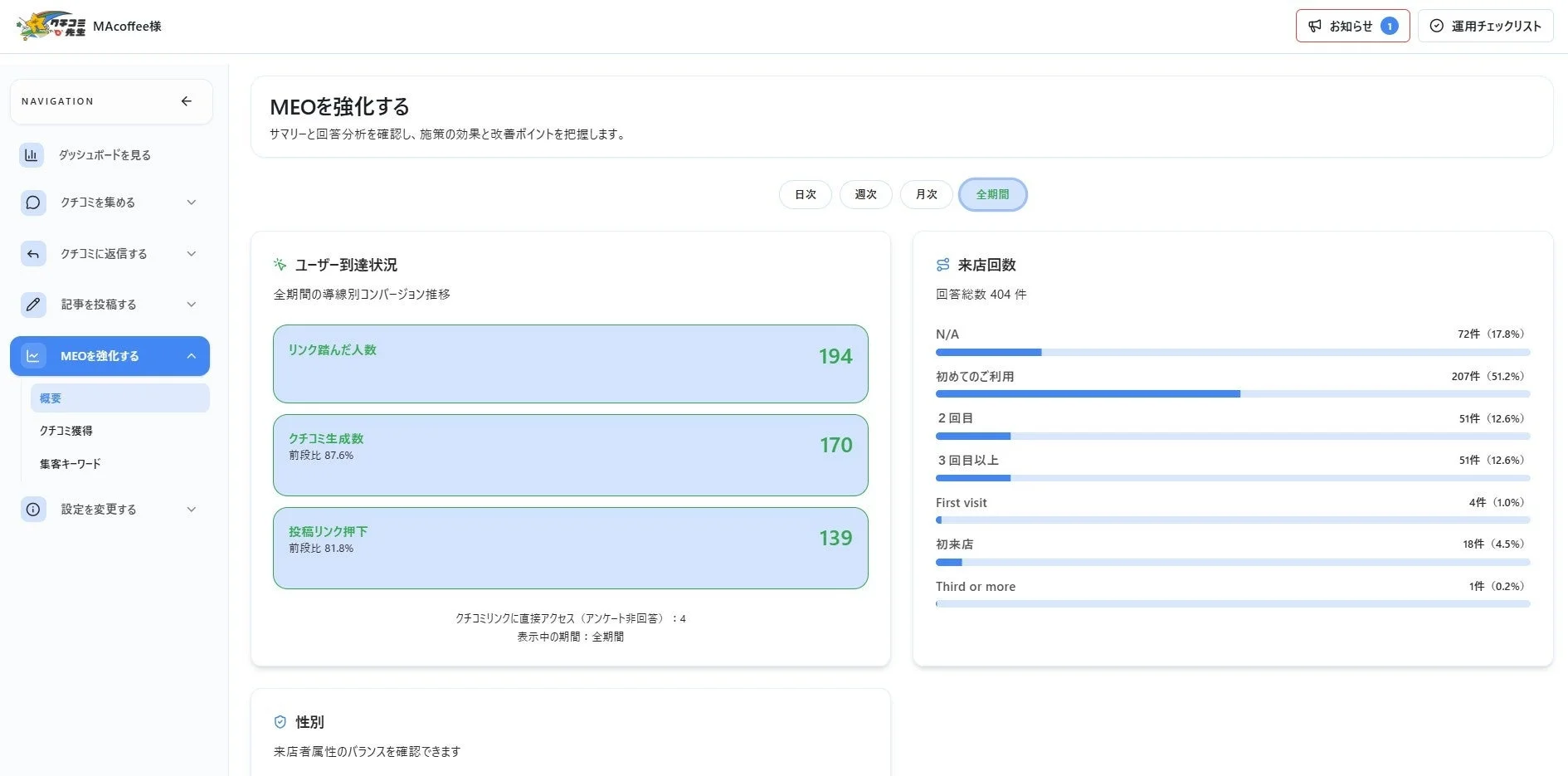Expand the 設定を変更する chevron
The image size is (1568, 776).
coord(192,510)
